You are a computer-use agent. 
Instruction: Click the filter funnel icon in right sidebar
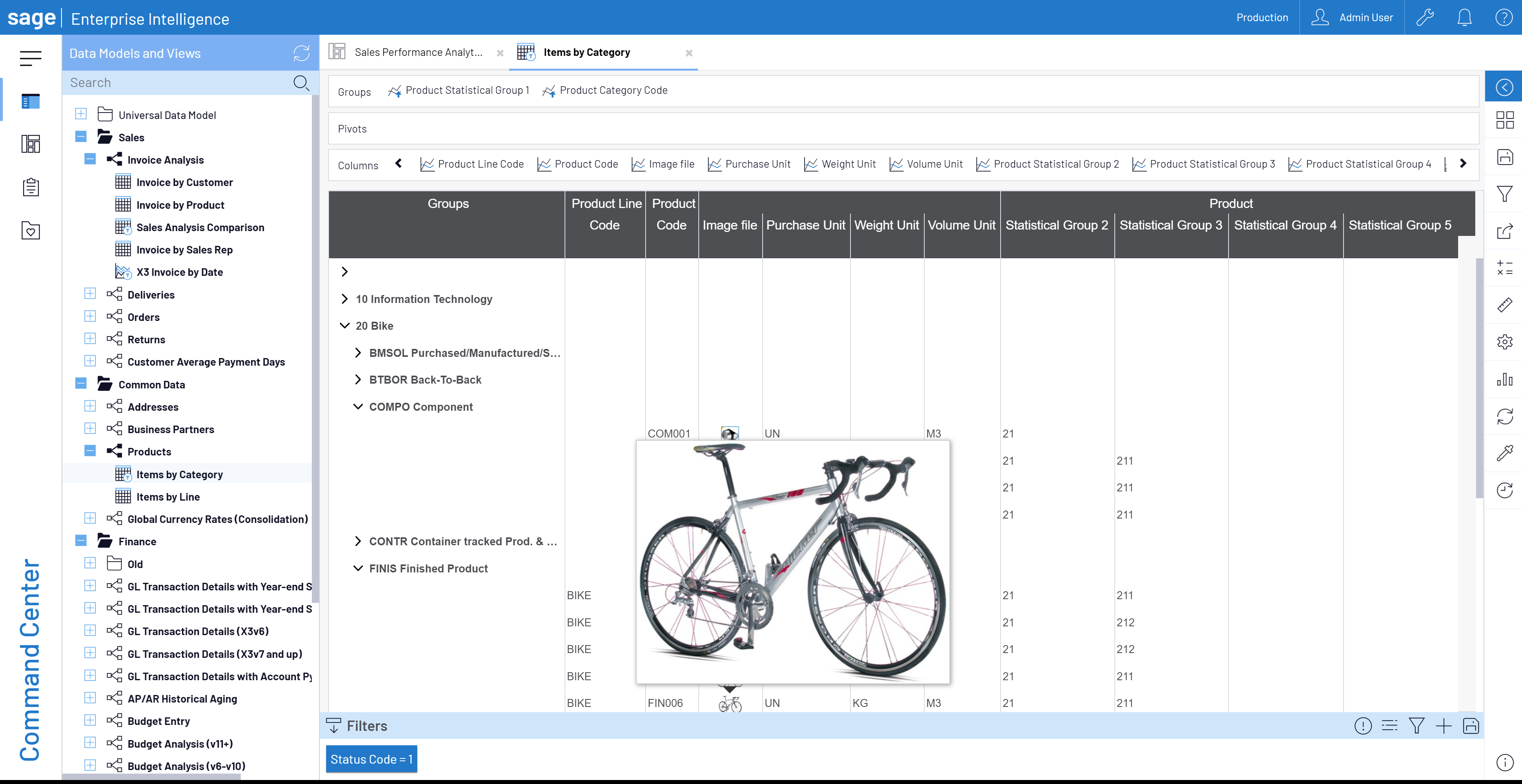point(1504,194)
